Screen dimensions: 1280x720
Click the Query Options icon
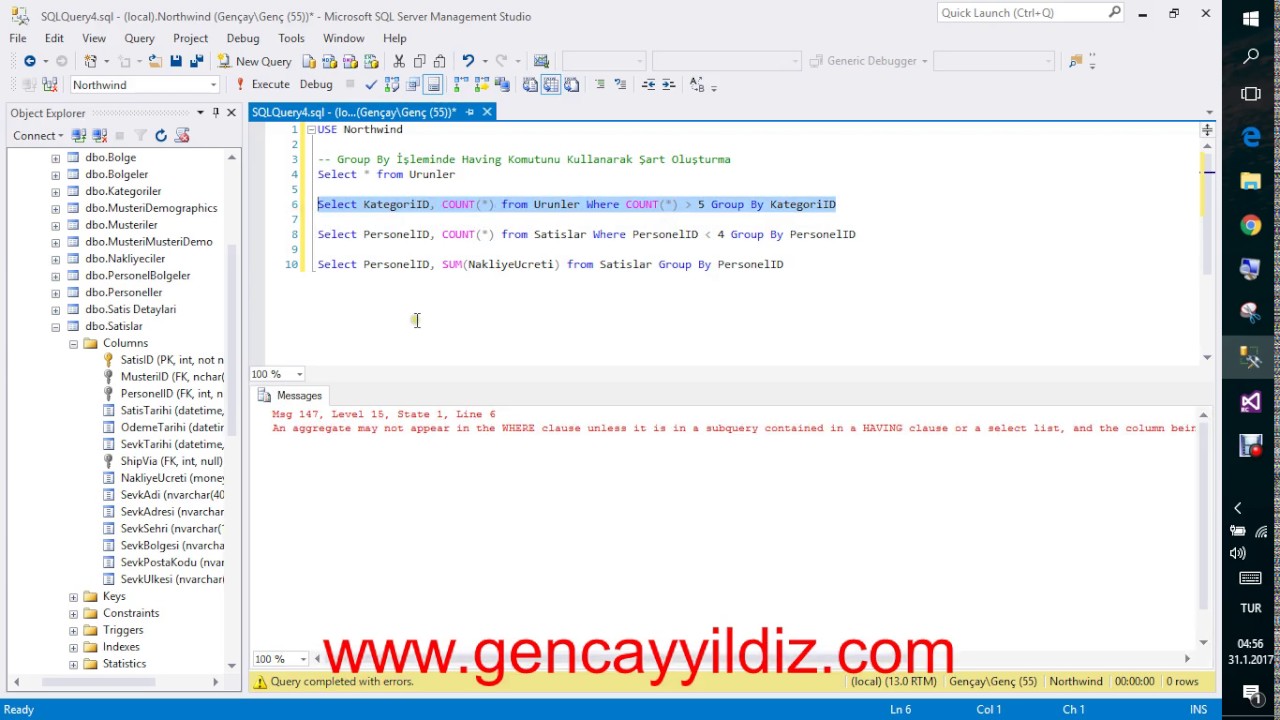pyautogui.click(x=412, y=85)
